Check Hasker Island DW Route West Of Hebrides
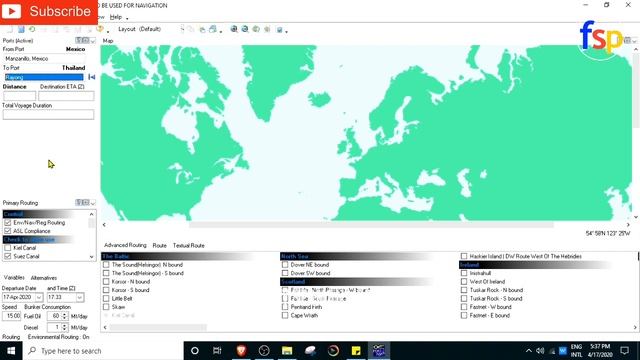The image size is (640, 360). (x=464, y=256)
